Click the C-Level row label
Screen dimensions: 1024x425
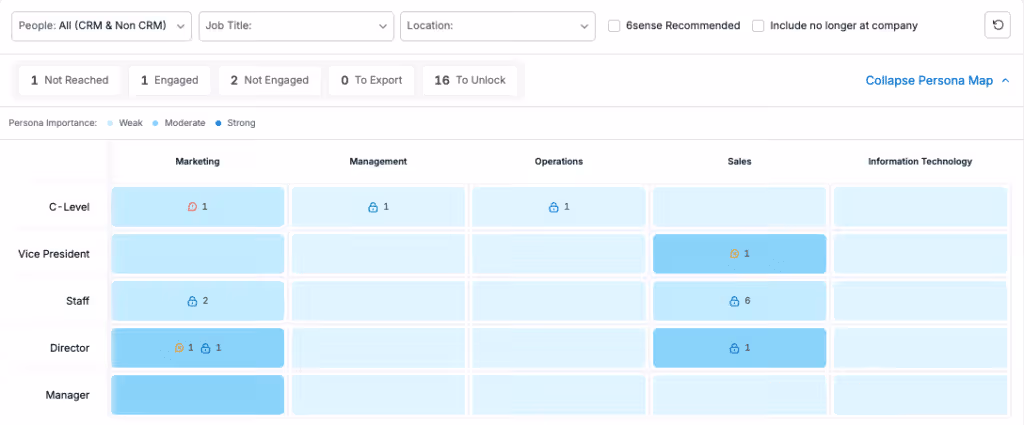coord(69,207)
